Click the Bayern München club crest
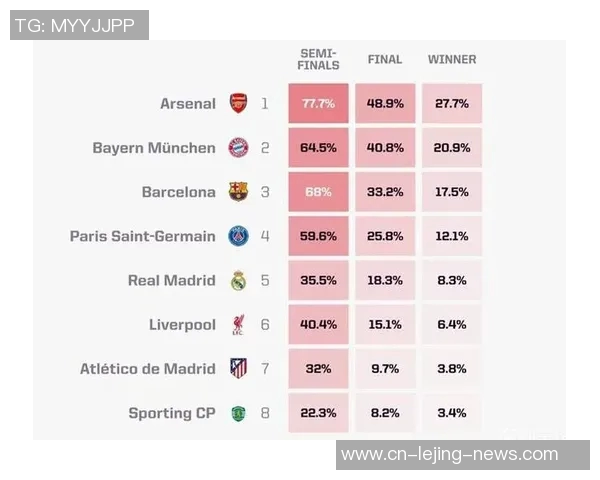The height and width of the screenshot is (480, 600). [x=238, y=148]
